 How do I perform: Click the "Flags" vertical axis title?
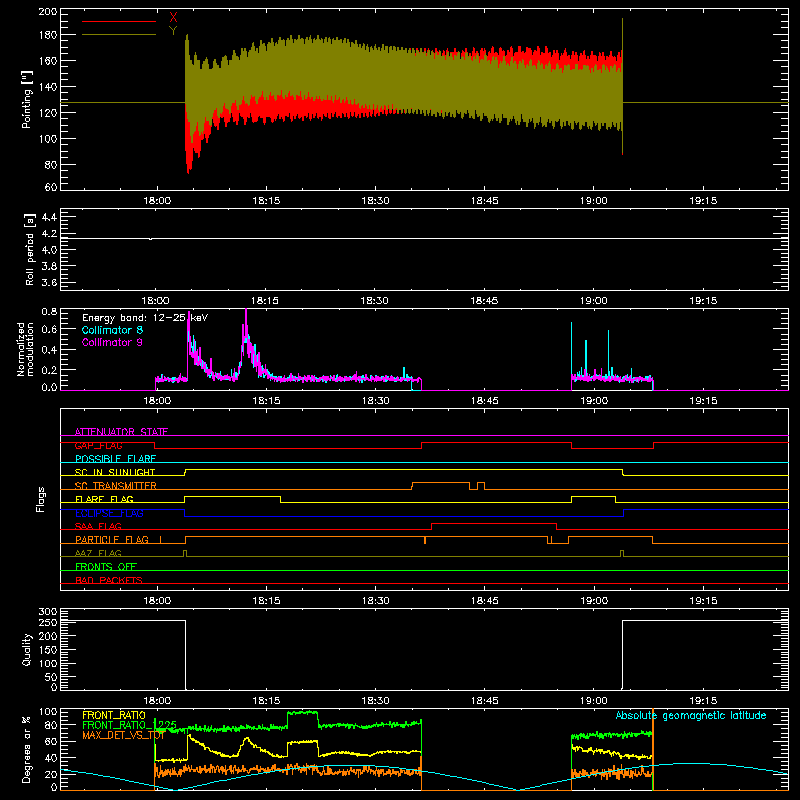pyautogui.click(x=40, y=499)
